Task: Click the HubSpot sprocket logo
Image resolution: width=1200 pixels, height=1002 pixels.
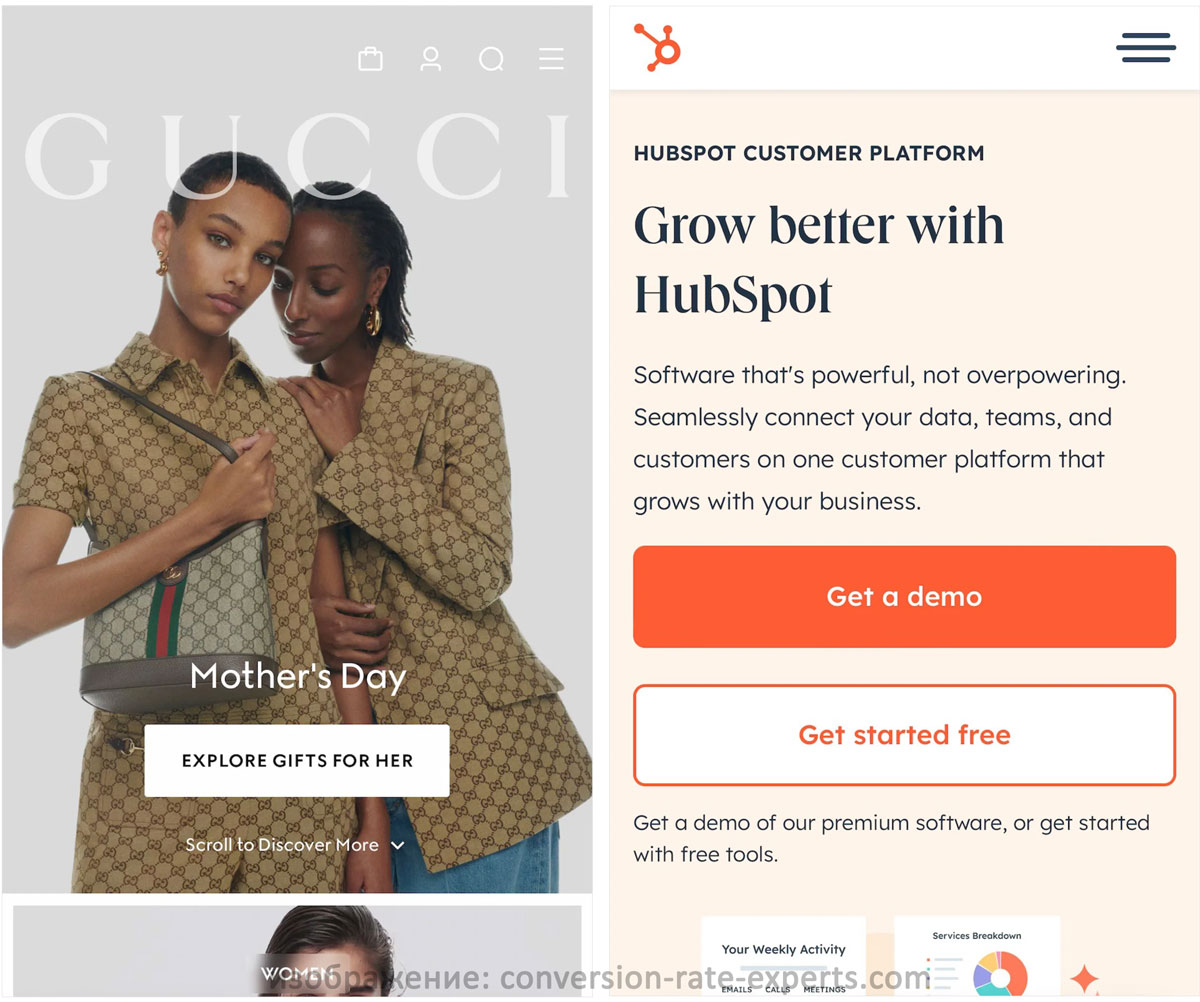Action: click(x=657, y=47)
